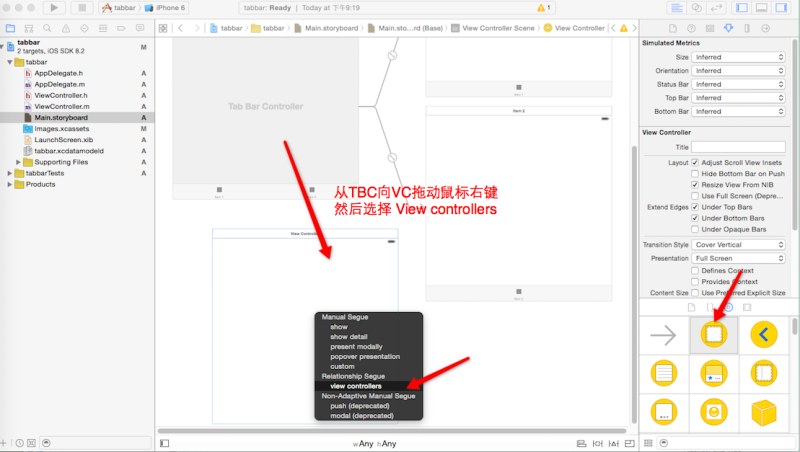800x452 pixels.
Task: Select iPhone 6 run destination
Action: [166, 8]
